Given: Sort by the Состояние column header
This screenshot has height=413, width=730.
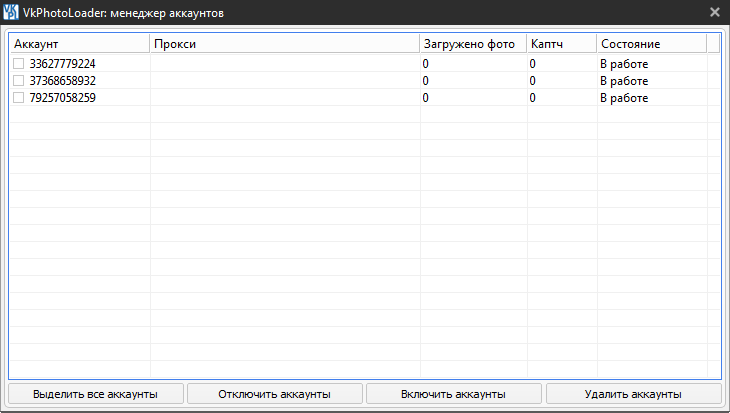Looking at the screenshot, I should (650, 45).
